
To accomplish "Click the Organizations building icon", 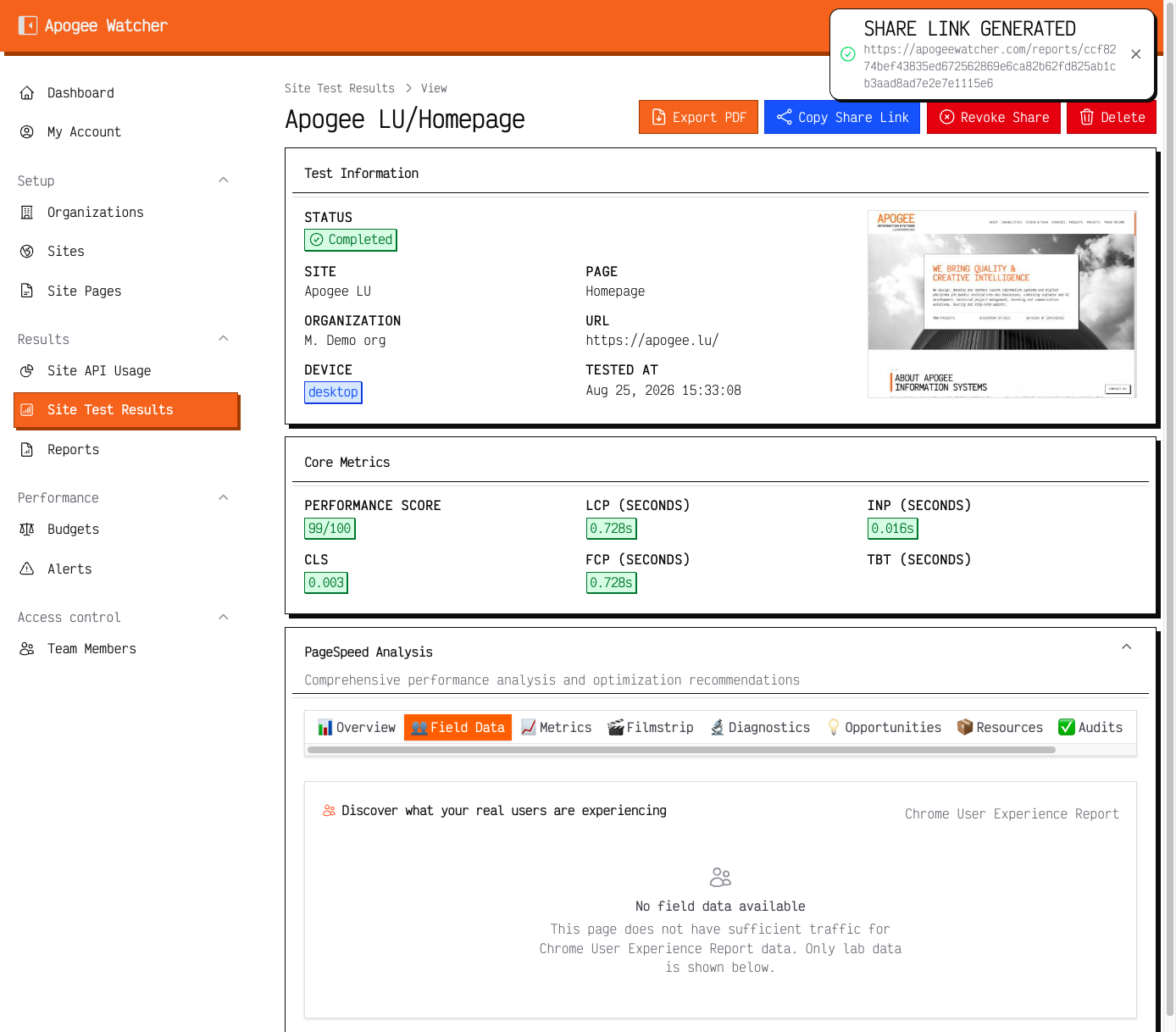I will click(27, 213).
